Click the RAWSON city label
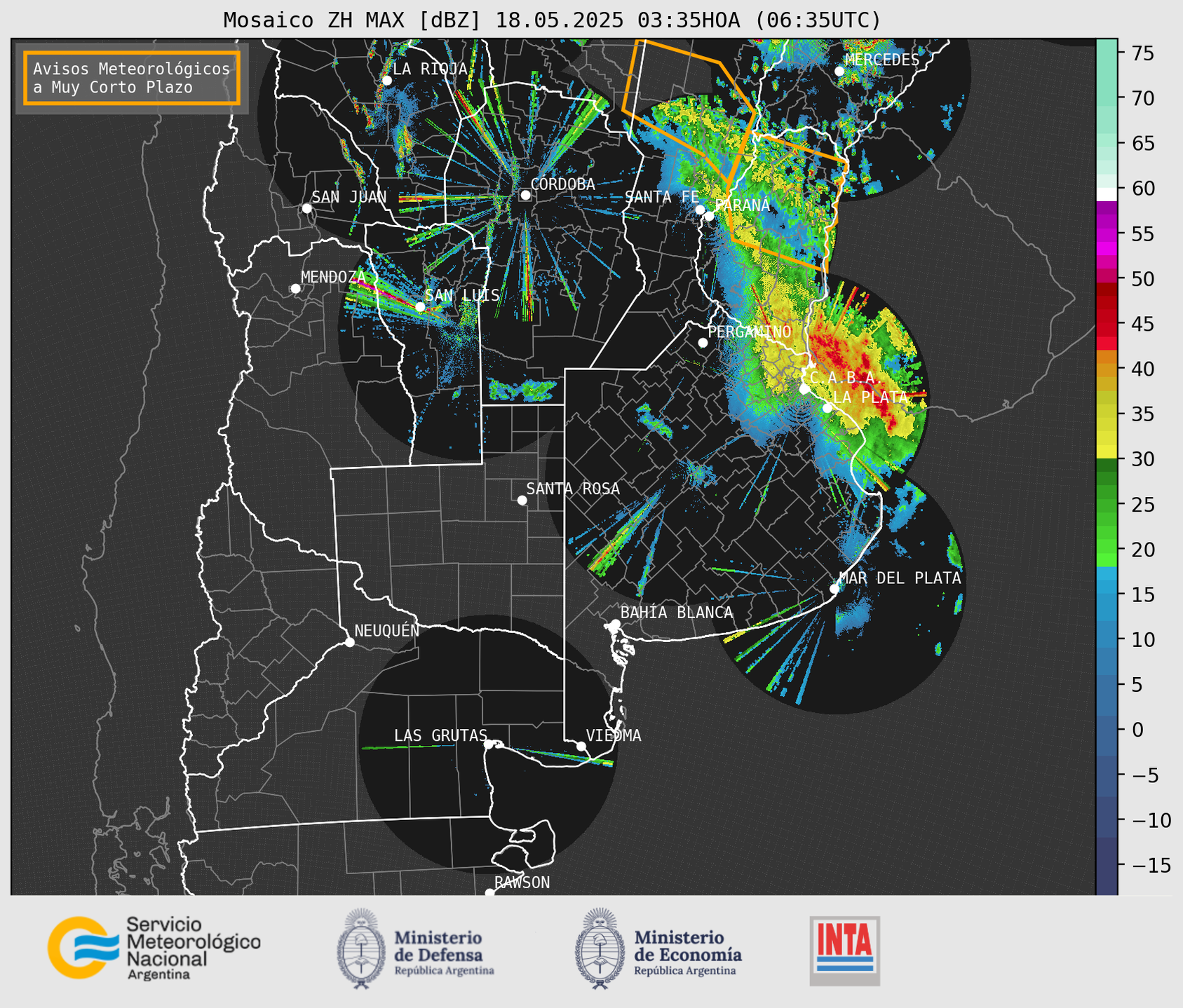This screenshot has height=1008, width=1183. point(522,883)
